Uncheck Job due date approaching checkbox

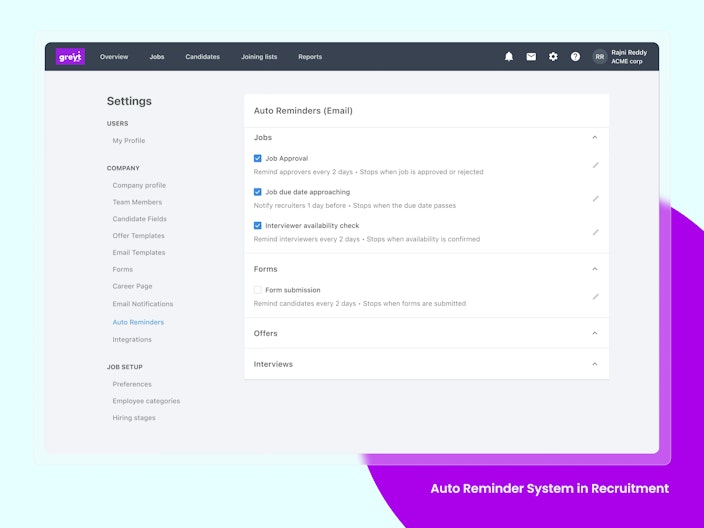tap(258, 192)
